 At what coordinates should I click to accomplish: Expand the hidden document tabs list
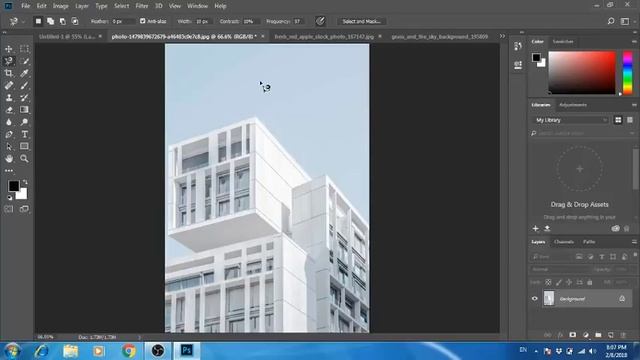[502, 36]
